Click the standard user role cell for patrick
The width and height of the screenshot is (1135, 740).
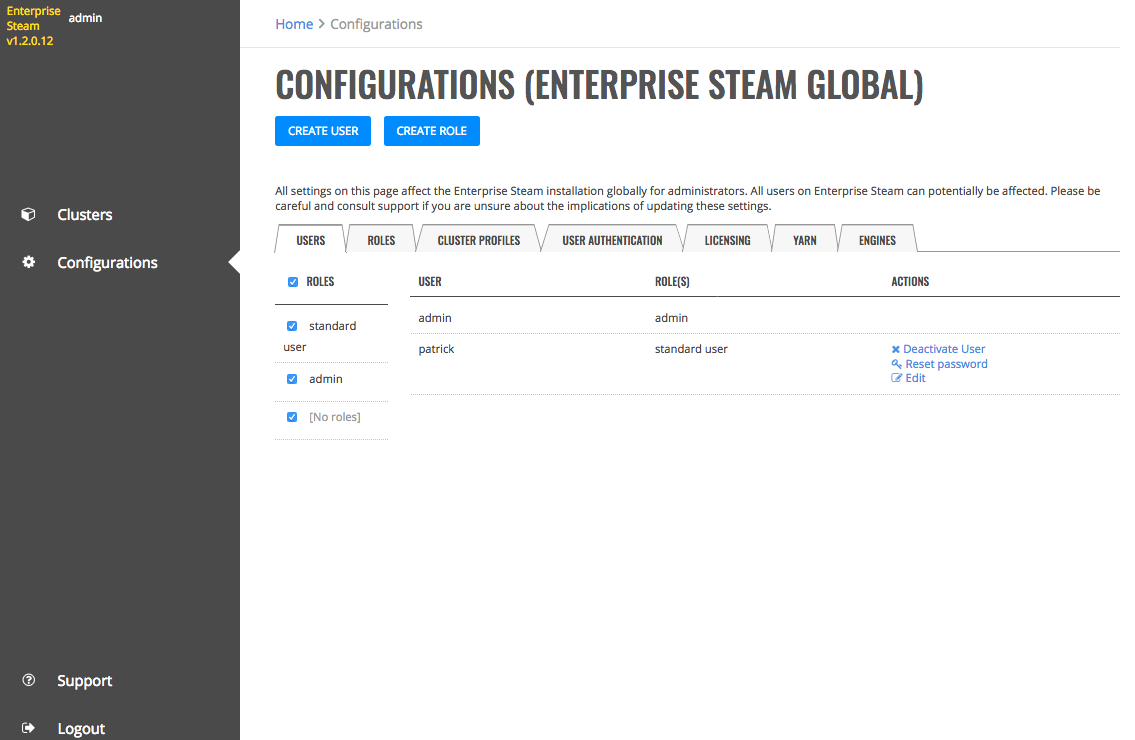tap(691, 349)
